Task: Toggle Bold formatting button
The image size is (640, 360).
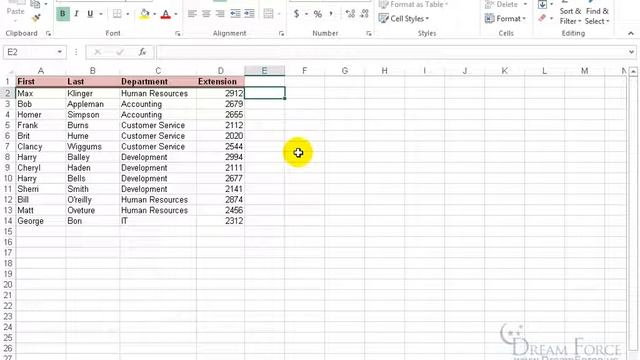Action: [x=62, y=14]
